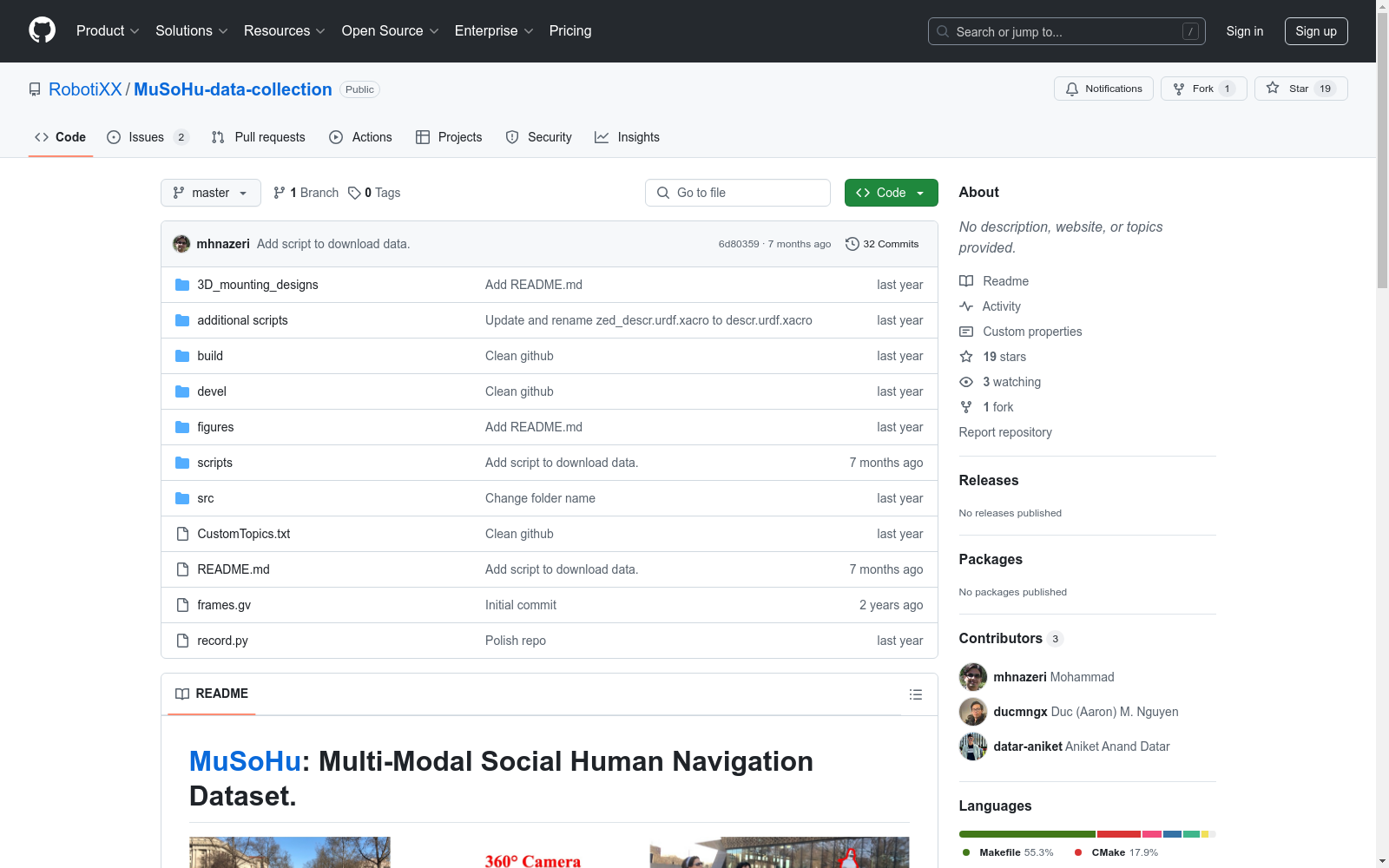
Task: Switch to the Issues tab
Action: point(148,137)
